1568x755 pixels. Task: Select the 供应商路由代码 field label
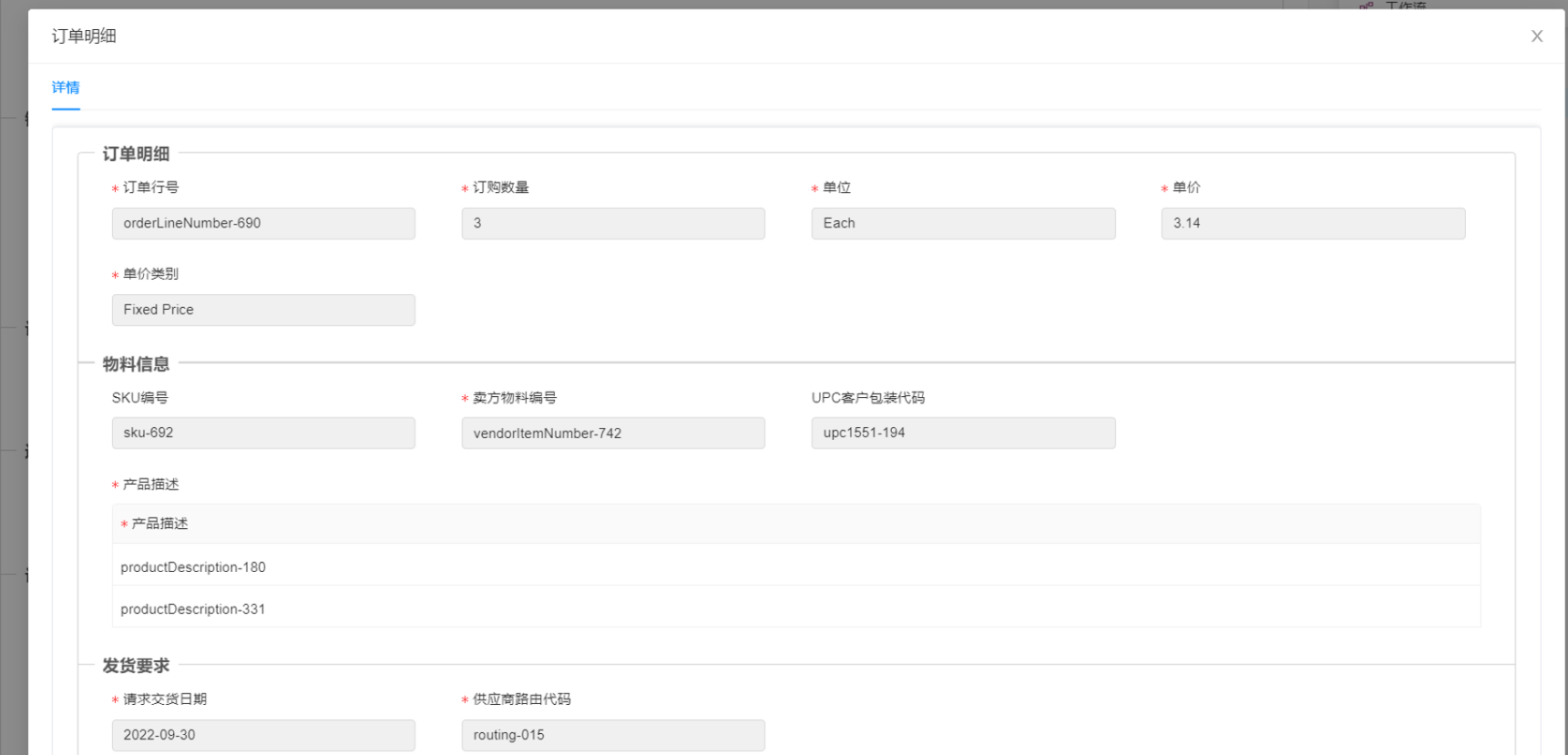click(522, 699)
